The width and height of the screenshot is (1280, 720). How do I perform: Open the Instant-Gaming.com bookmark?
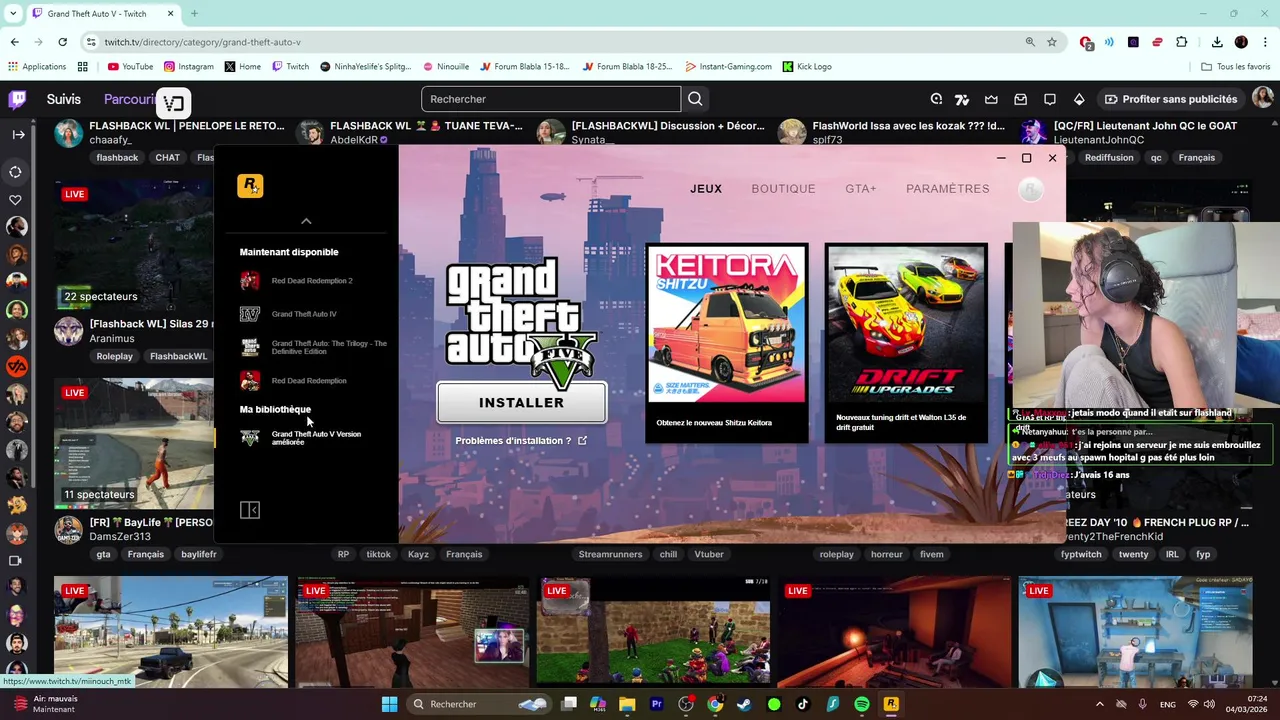(728, 67)
